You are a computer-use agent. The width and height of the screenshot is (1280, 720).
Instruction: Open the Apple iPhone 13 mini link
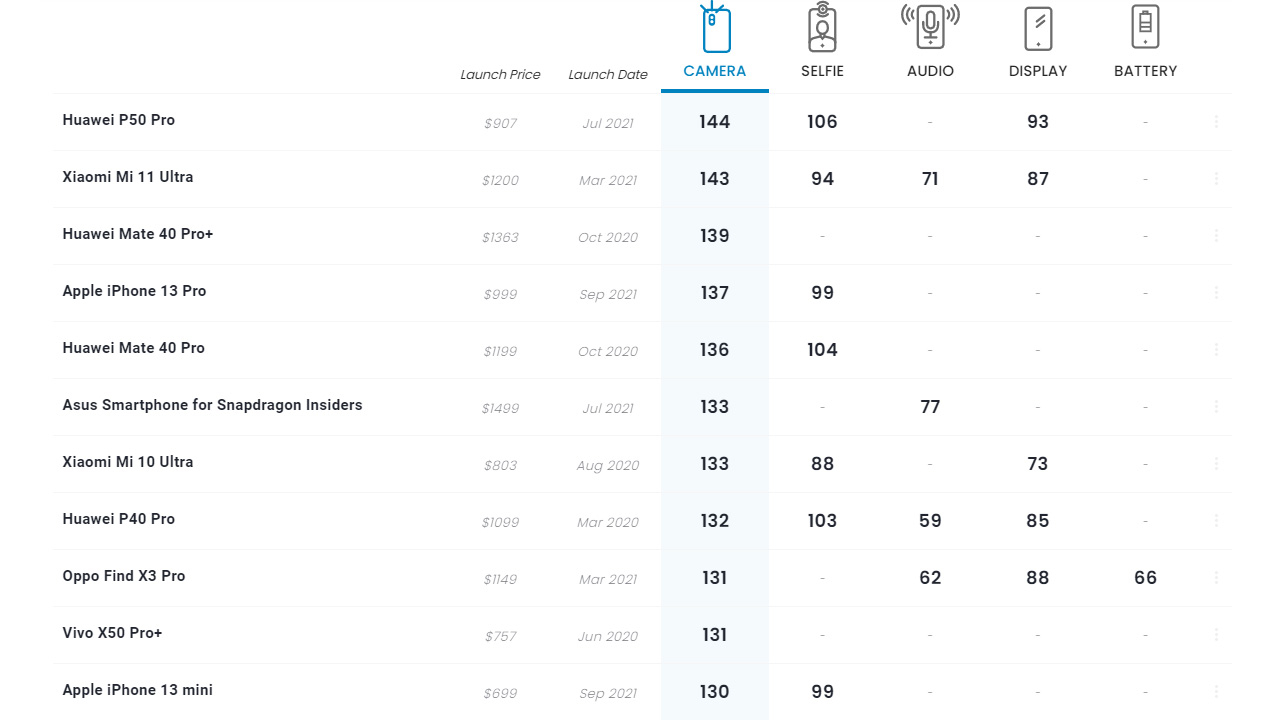pyautogui.click(x=138, y=690)
